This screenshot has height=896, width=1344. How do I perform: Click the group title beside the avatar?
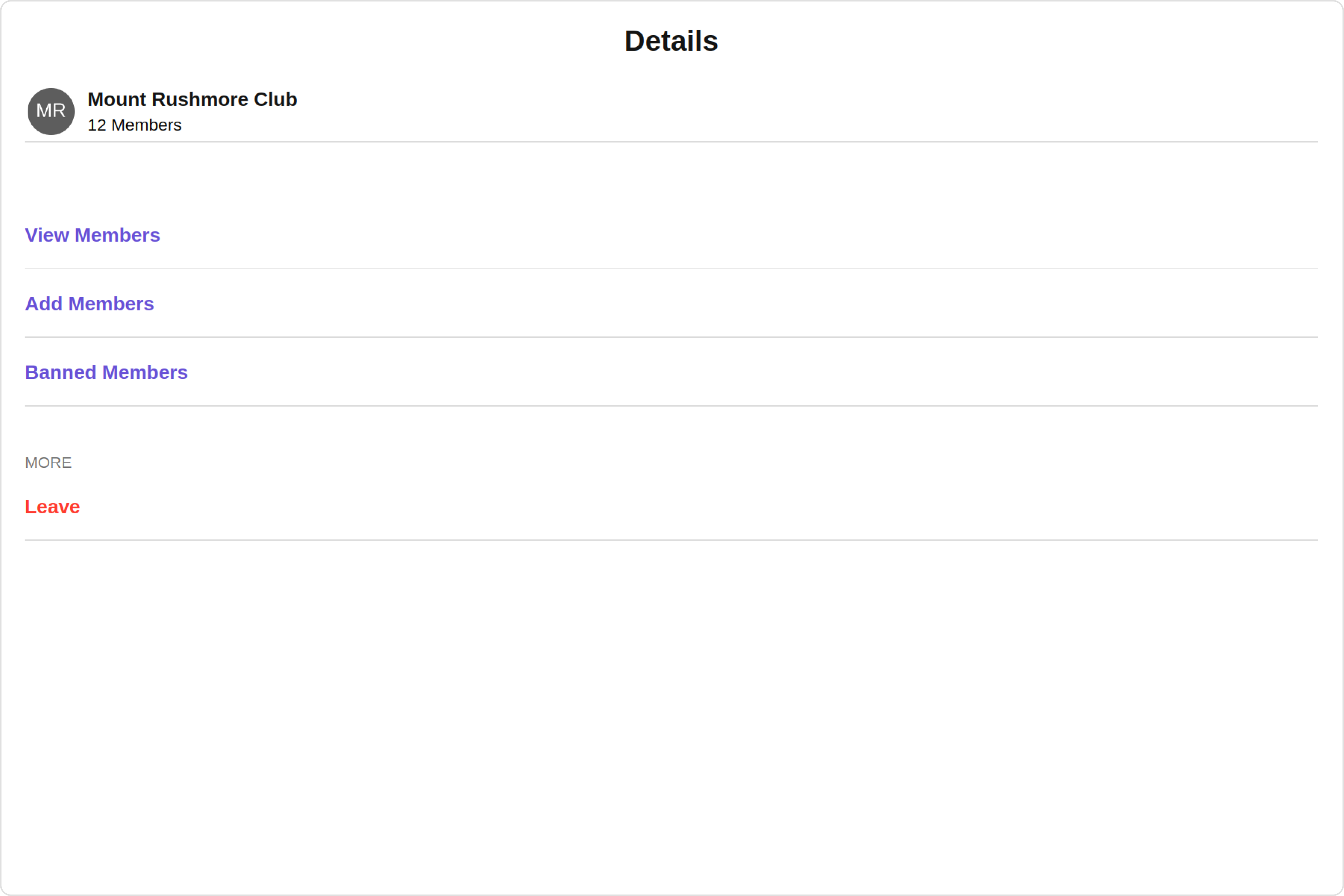192,99
